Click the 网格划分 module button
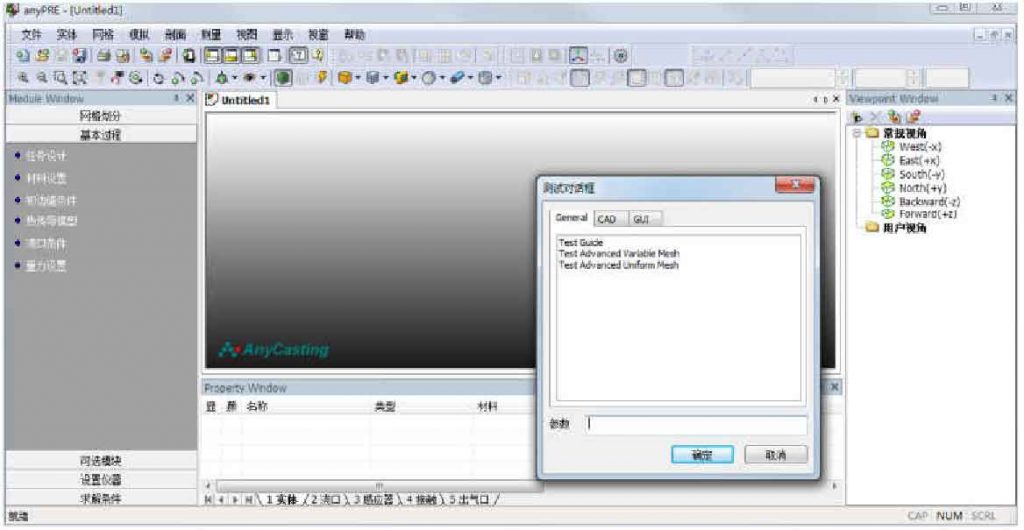The image size is (1024, 530). pyautogui.click(x=101, y=116)
